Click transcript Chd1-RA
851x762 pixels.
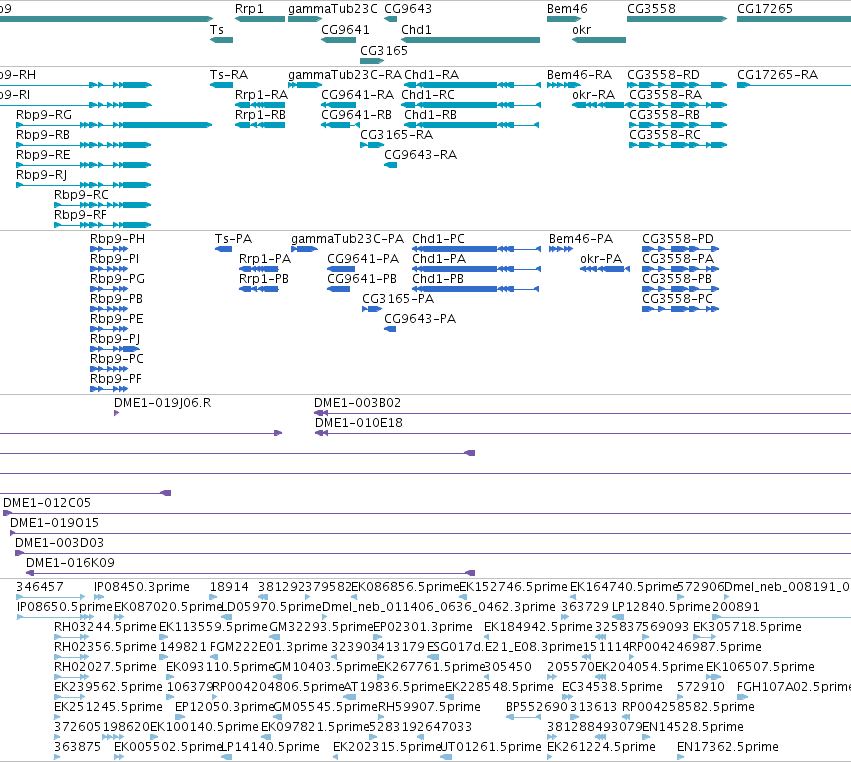point(472,85)
